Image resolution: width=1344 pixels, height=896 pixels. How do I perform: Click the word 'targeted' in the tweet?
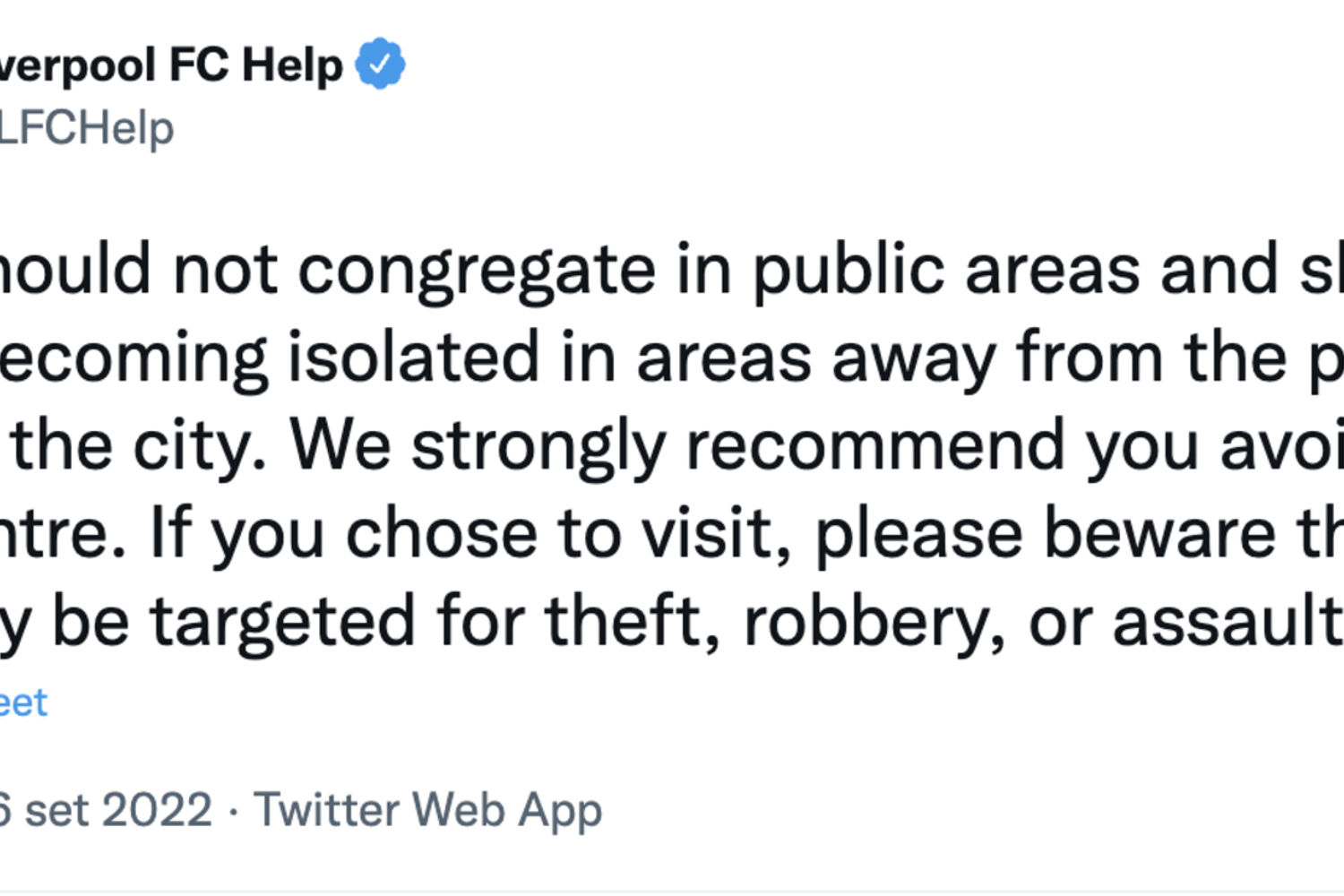pos(282,622)
